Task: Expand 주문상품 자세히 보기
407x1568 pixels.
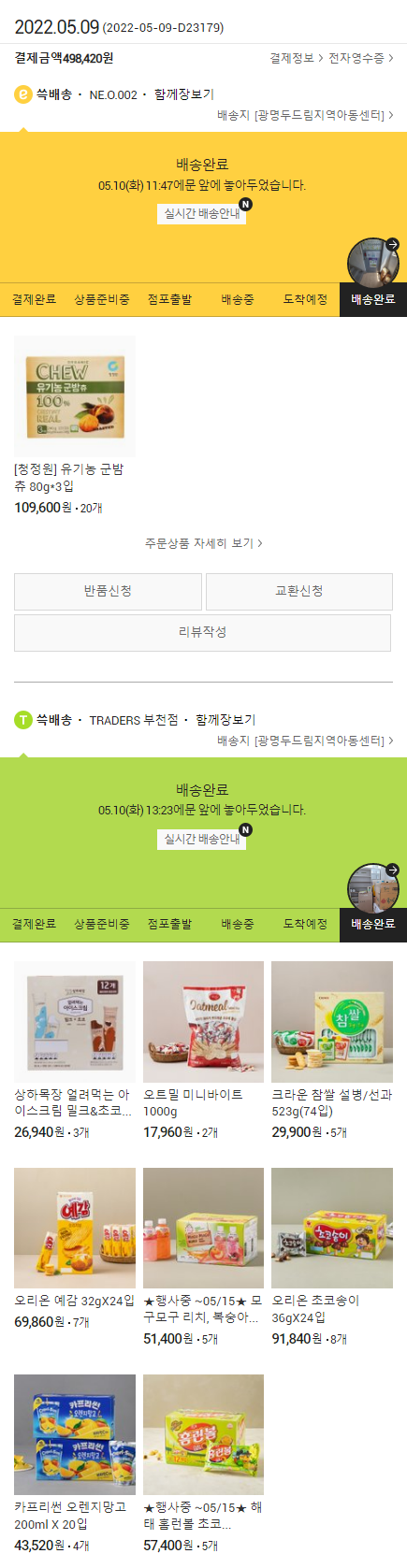Action: click(203, 543)
